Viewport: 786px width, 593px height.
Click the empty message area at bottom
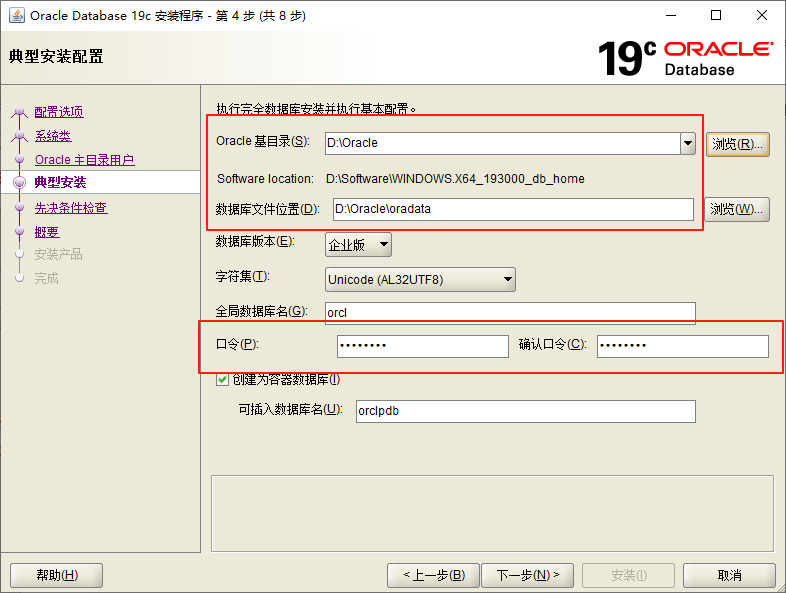492,513
